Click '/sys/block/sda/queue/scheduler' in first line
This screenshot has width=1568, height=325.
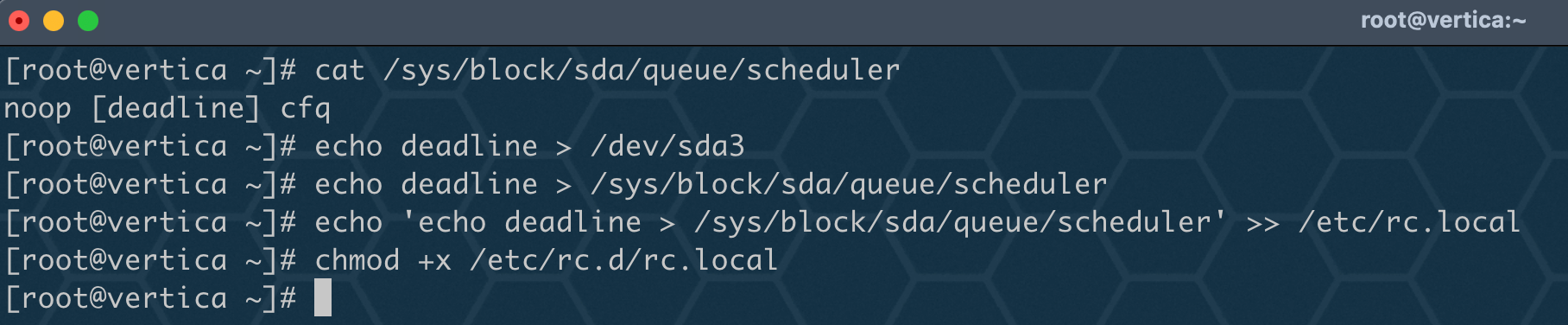coord(642,70)
